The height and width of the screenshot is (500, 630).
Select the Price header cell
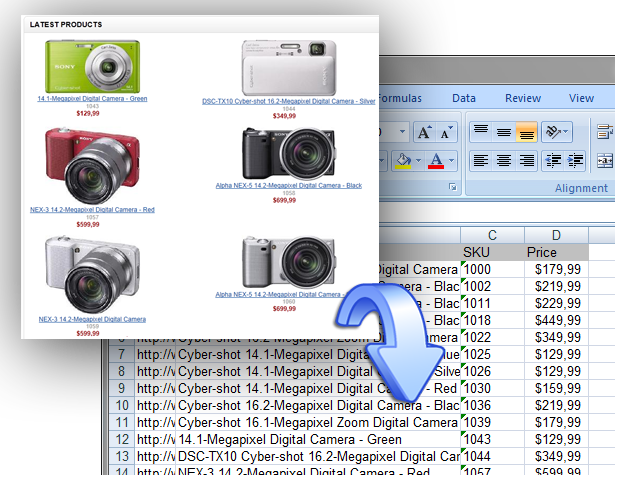pyautogui.click(x=556, y=252)
